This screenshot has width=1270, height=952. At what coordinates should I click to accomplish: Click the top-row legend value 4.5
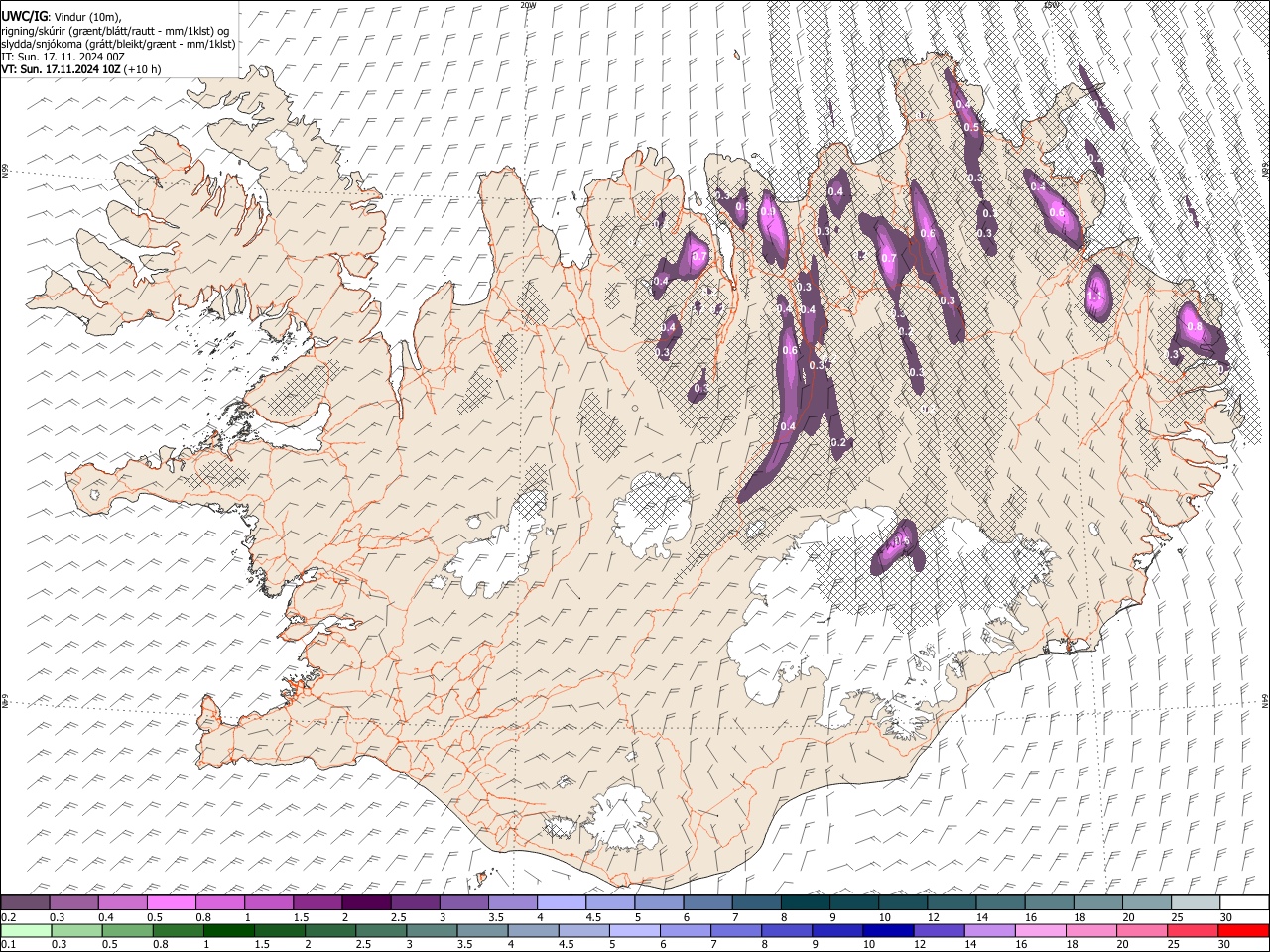(593, 917)
